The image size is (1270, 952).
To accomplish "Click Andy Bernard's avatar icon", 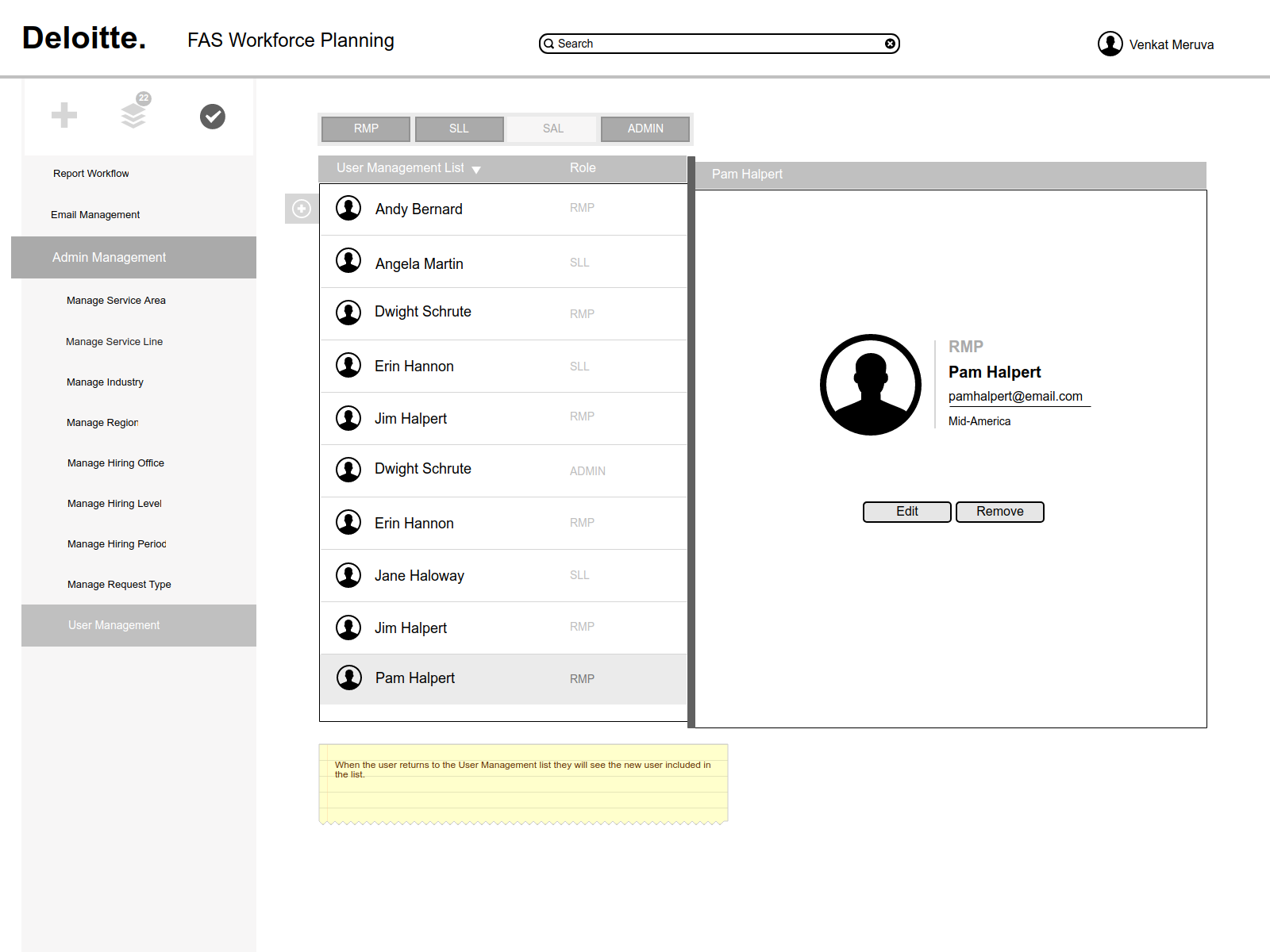I will pos(348,208).
